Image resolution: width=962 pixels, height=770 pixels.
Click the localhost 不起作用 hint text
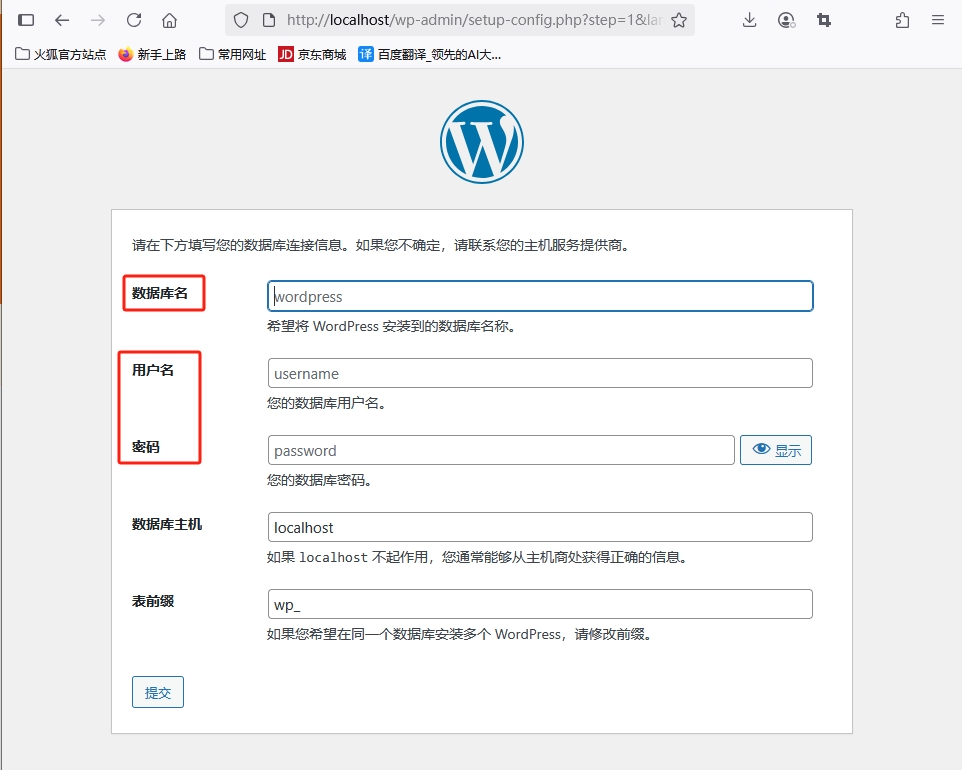[x=477, y=557]
